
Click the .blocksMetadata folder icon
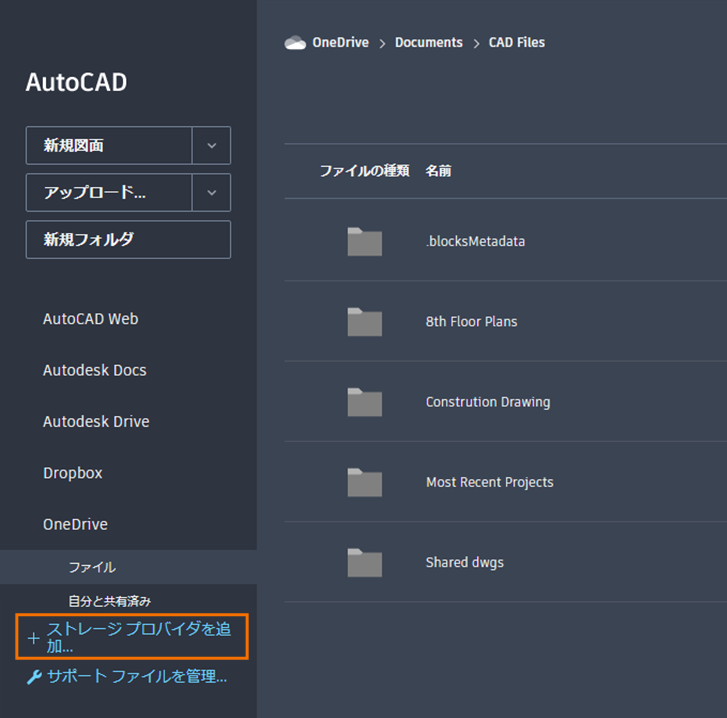[x=364, y=241]
